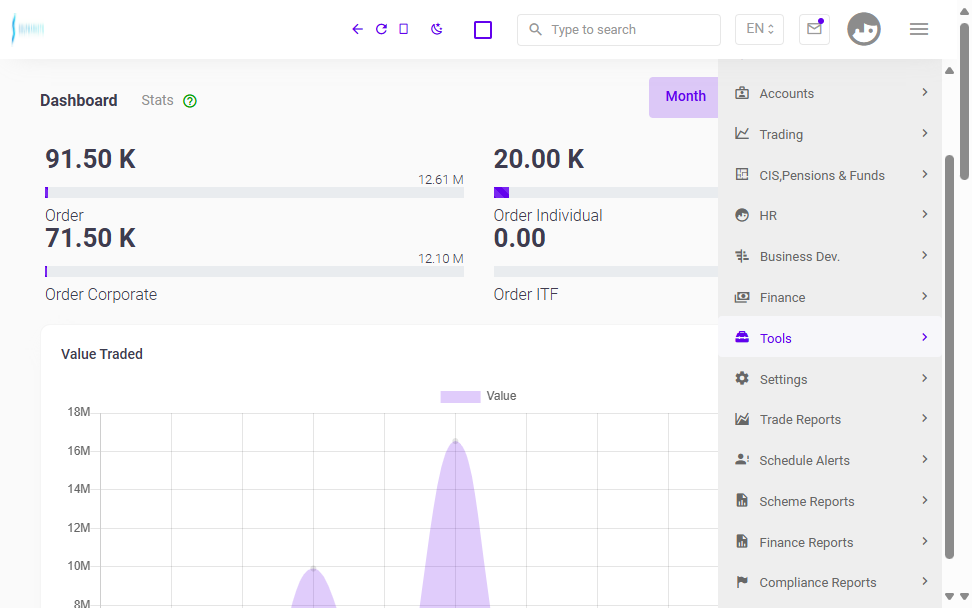Image resolution: width=972 pixels, height=608 pixels.
Task: Expand the Tools submenu chevron
Action: pyautogui.click(x=925, y=337)
